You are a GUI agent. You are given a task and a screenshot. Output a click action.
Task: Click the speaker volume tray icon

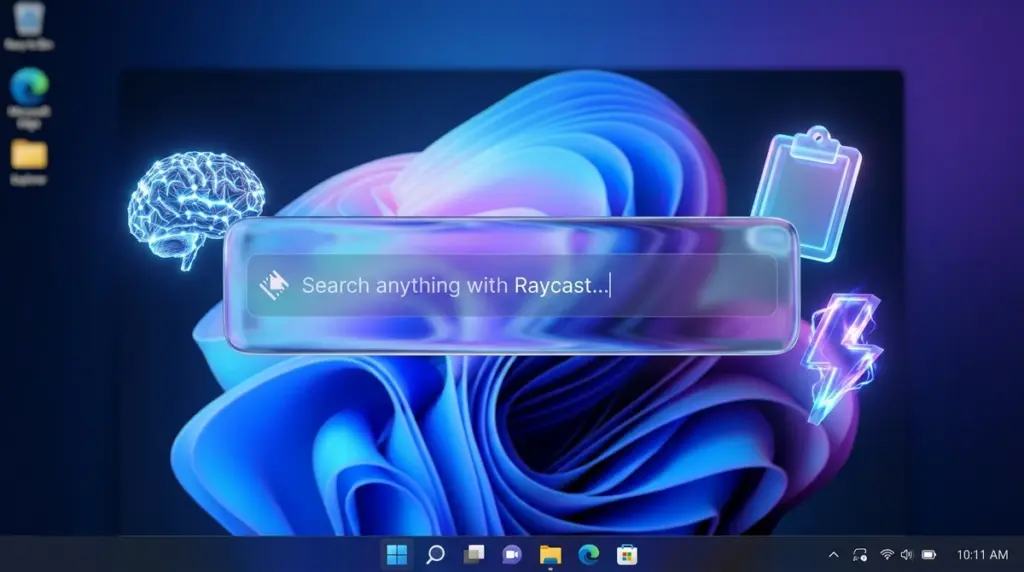click(906, 554)
